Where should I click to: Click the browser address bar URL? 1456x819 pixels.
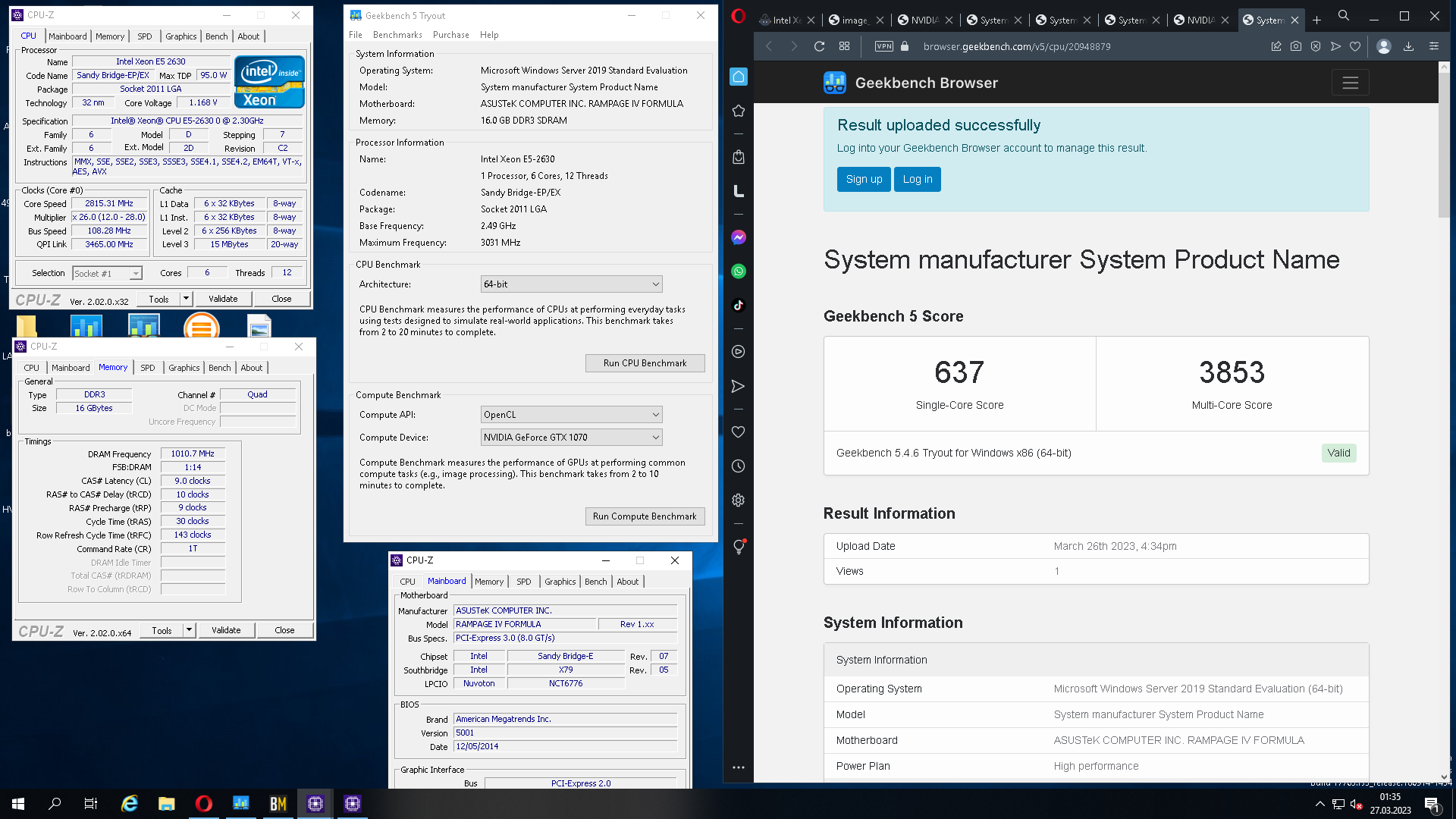tap(1017, 46)
